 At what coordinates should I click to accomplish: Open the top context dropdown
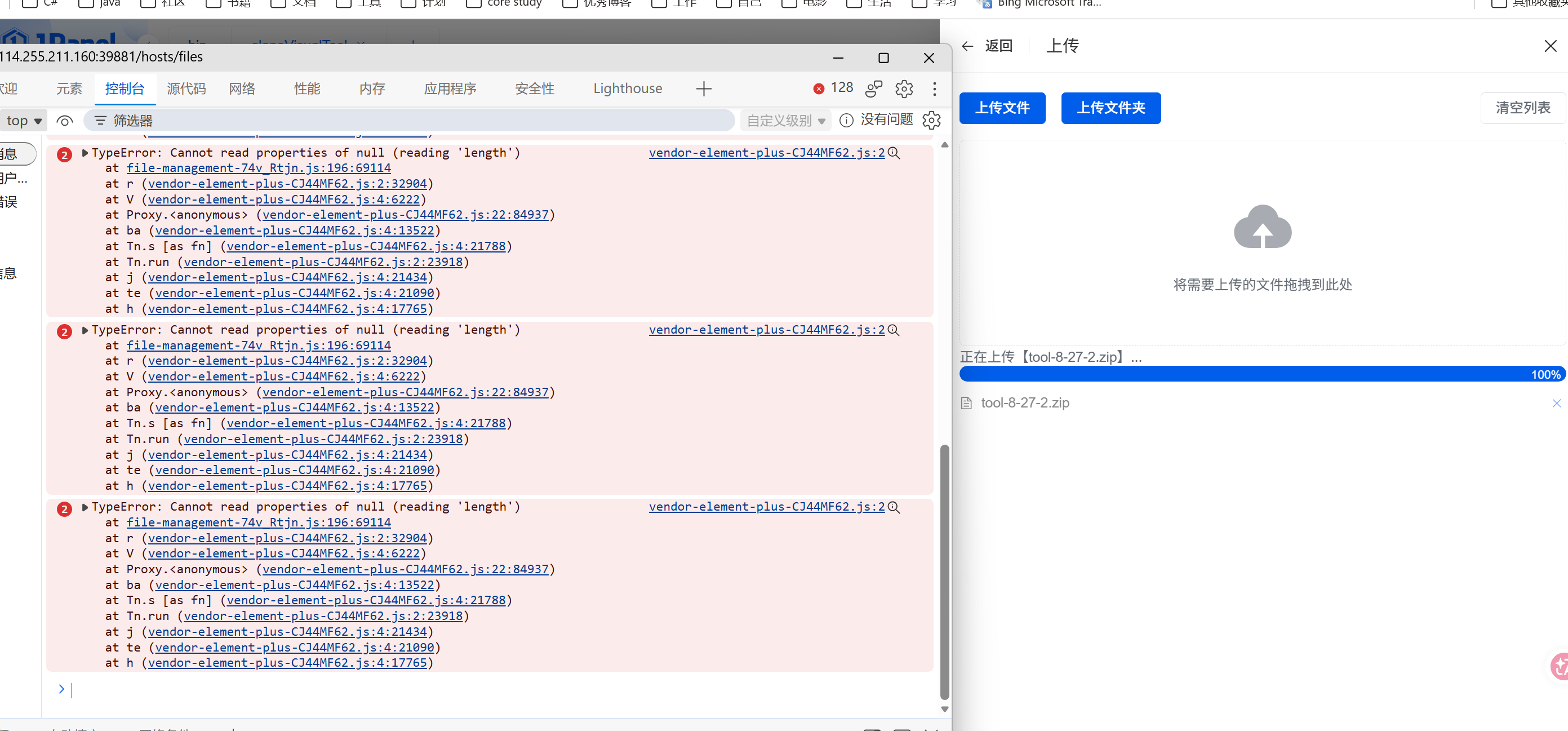point(23,121)
